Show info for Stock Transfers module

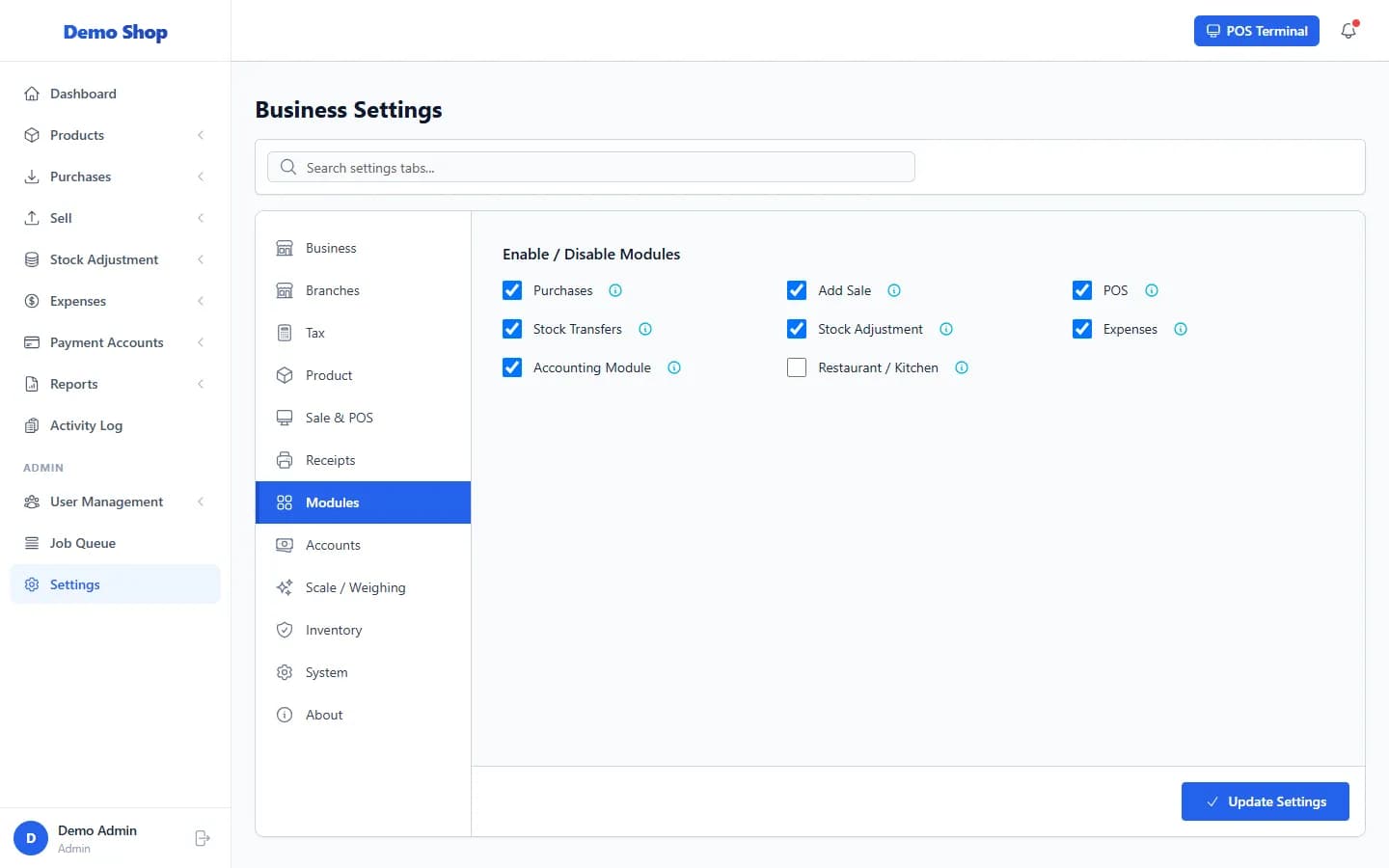[x=645, y=329]
